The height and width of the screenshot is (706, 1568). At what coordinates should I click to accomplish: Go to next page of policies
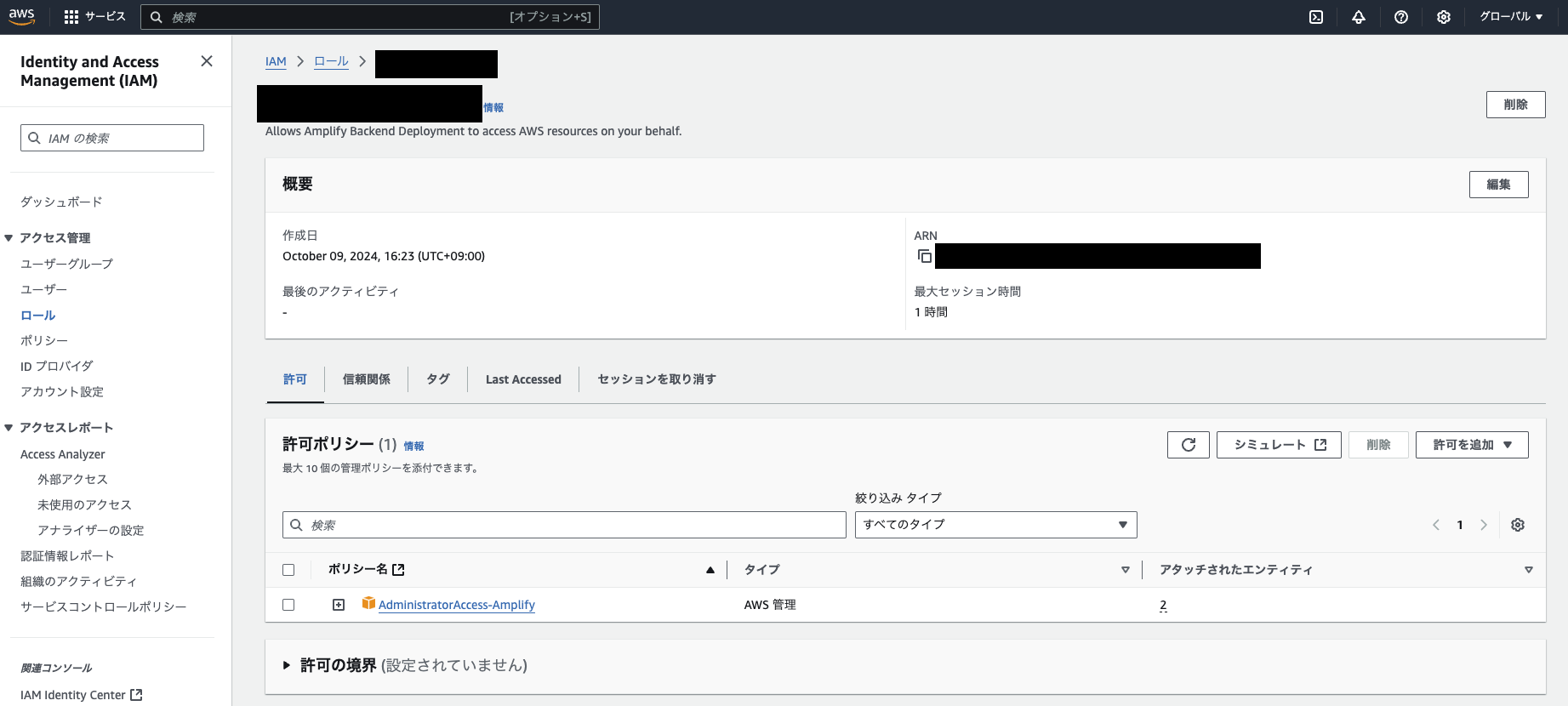tap(1484, 525)
